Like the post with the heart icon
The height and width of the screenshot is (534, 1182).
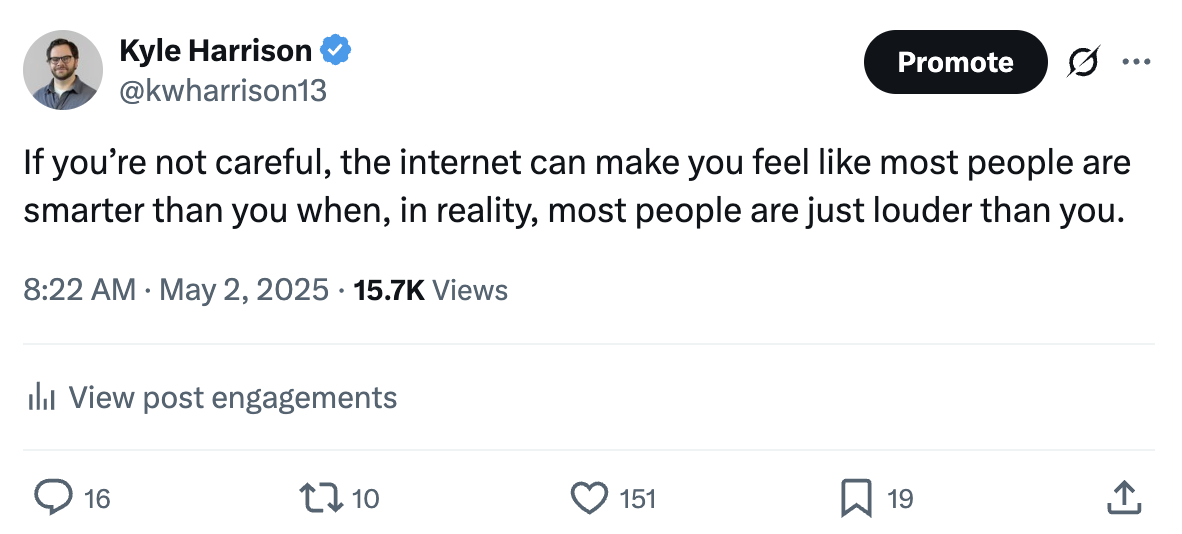click(589, 497)
